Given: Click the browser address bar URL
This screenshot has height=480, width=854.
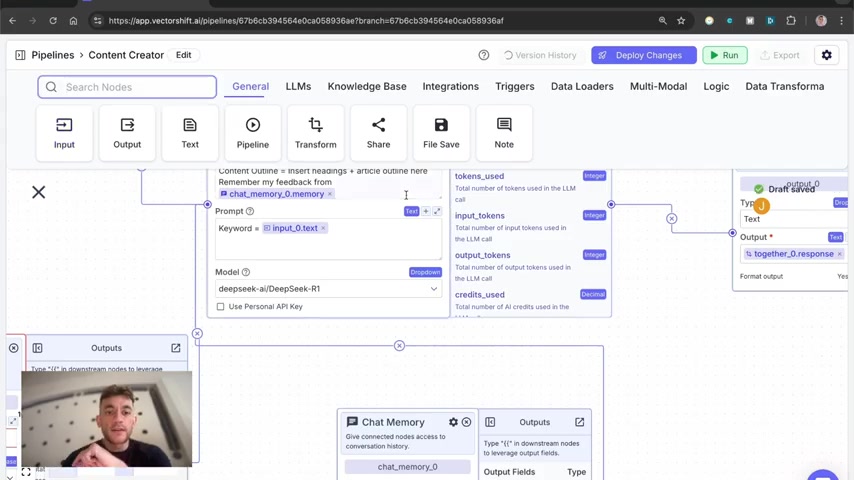Looking at the screenshot, I should (x=306, y=21).
